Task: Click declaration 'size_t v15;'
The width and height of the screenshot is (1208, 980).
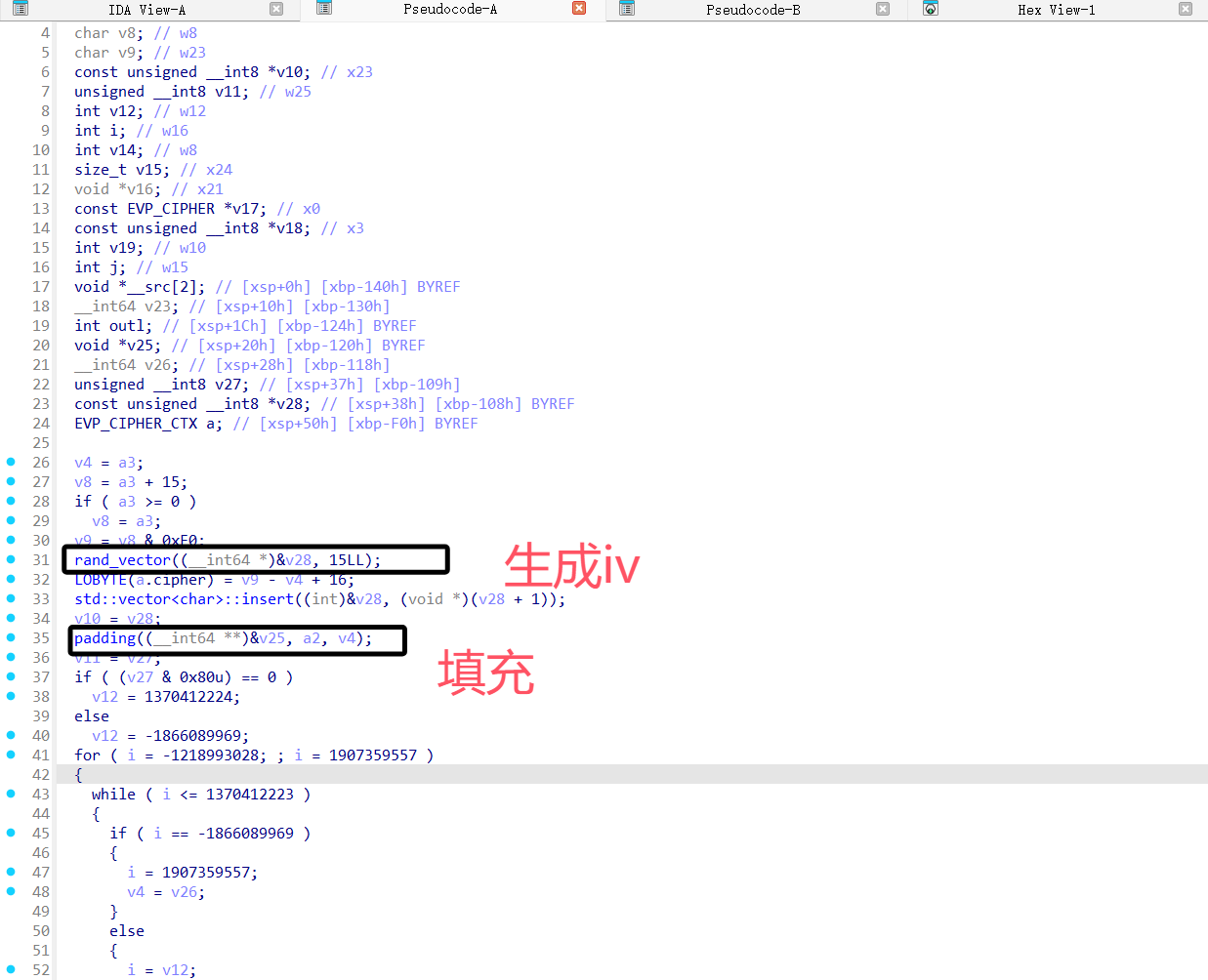Action: click(x=122, y=170)
